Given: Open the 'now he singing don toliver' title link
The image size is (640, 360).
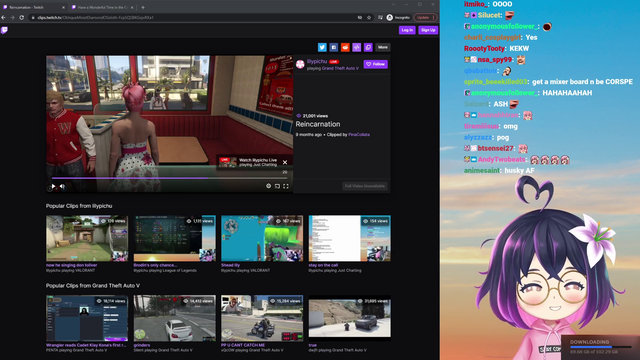Looking at the screenshot, I should pyautogui.click(x=71, y=265).
